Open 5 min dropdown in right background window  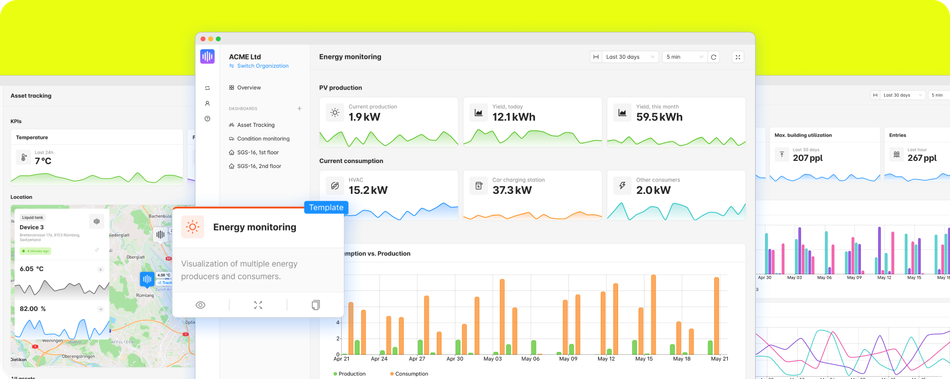pyautogui.click(x=940, y=95)
